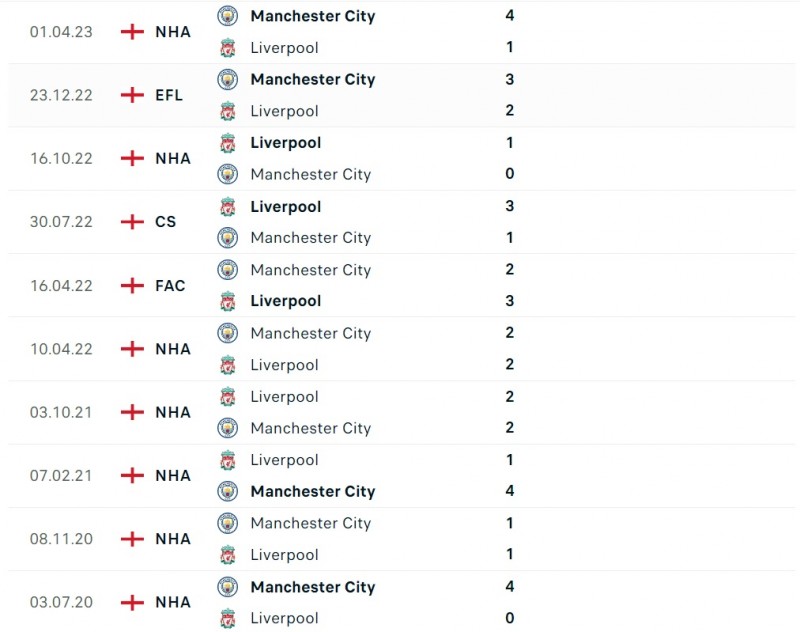Click Liverpool crest in 03.07.20 match

click(228, 618)
